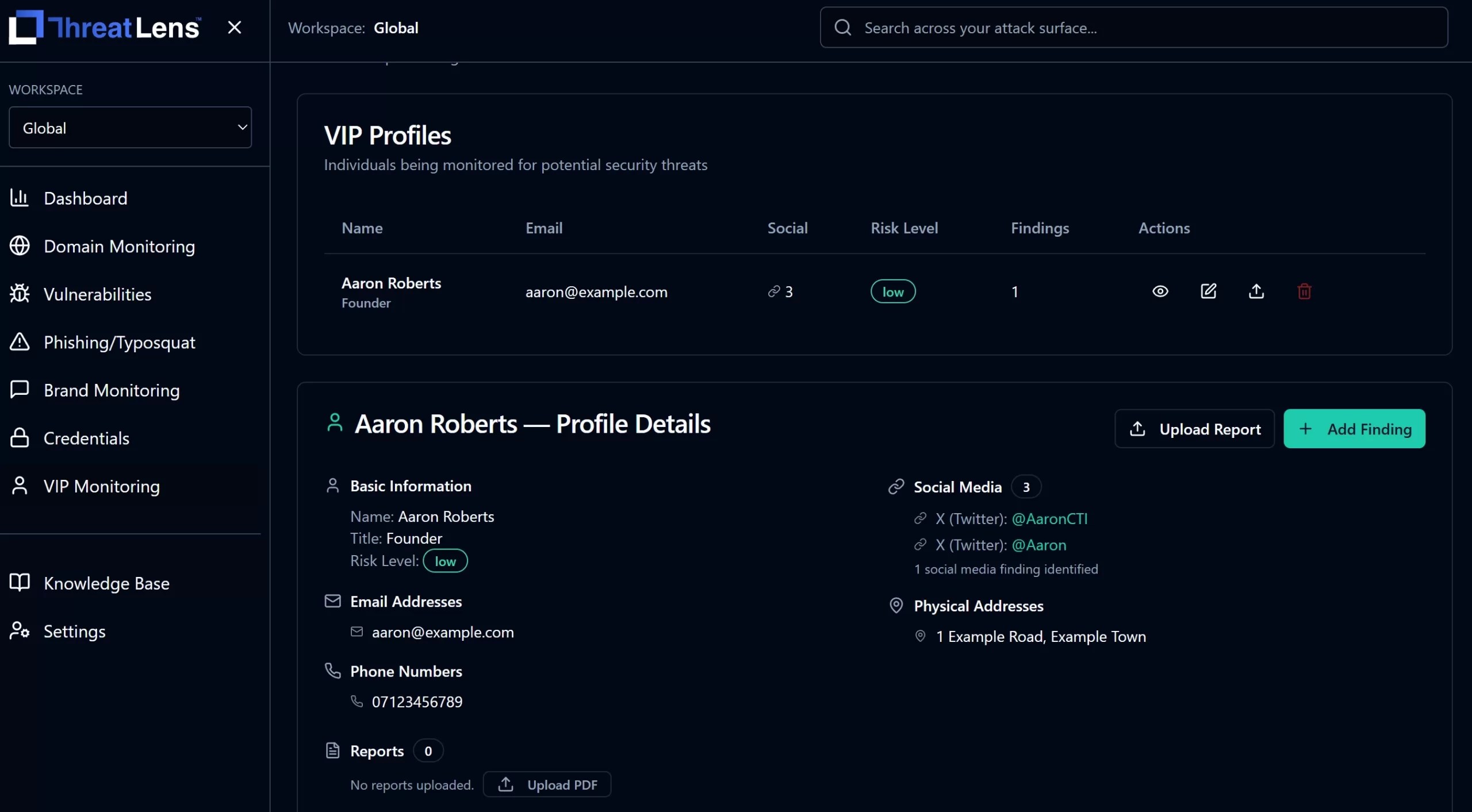Expand the Social Media findings count badge
This screenshot has width=1472, height=812.
pyautogui.click(x=1026, y=486)
